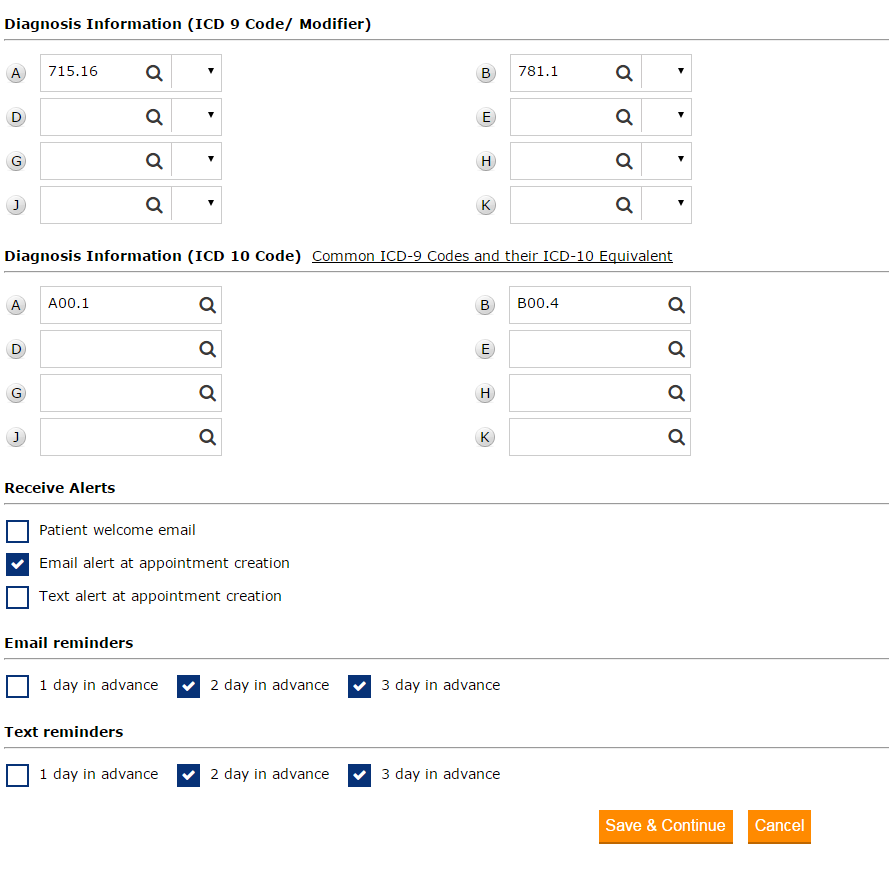This screenshot has height=871, width=889.
Task: Search codes for ICD 9 field D
Action: point(154,117)
